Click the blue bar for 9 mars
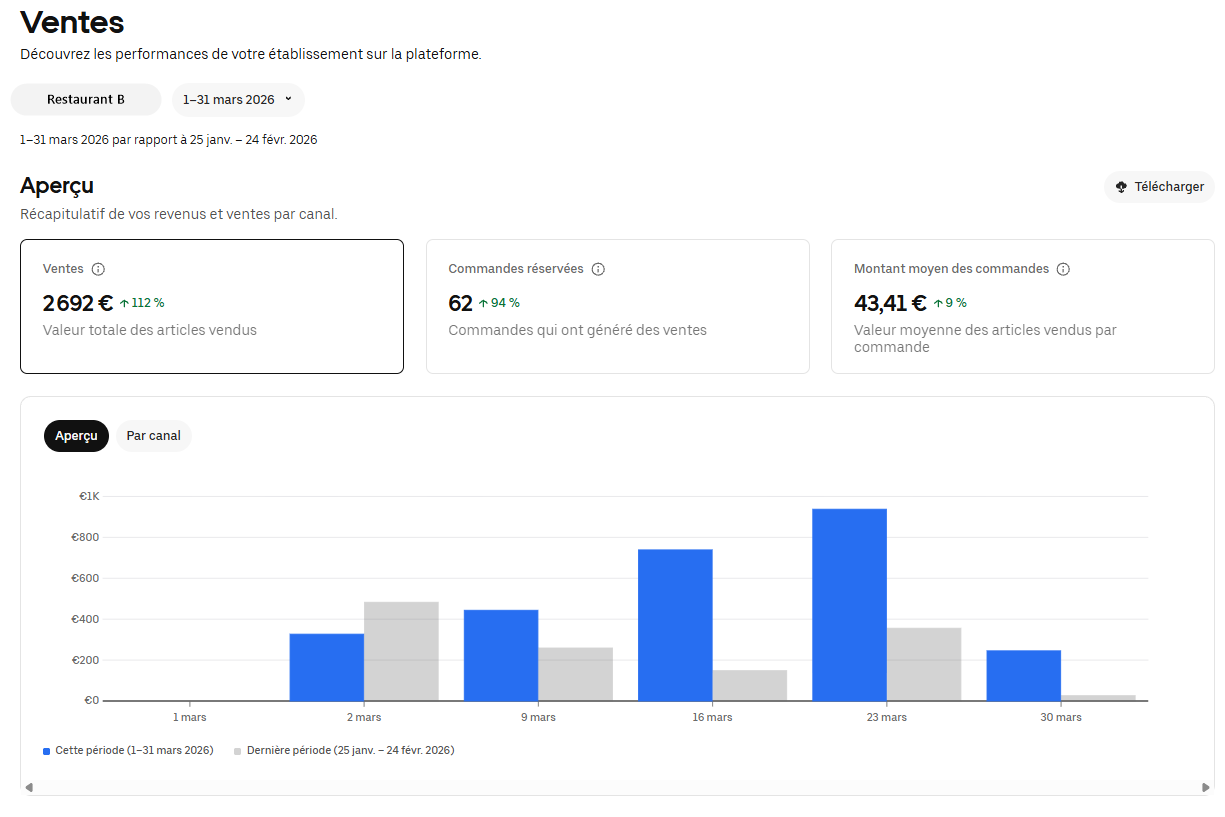Viewport: 1225px width, 817px height. [501, 655]
